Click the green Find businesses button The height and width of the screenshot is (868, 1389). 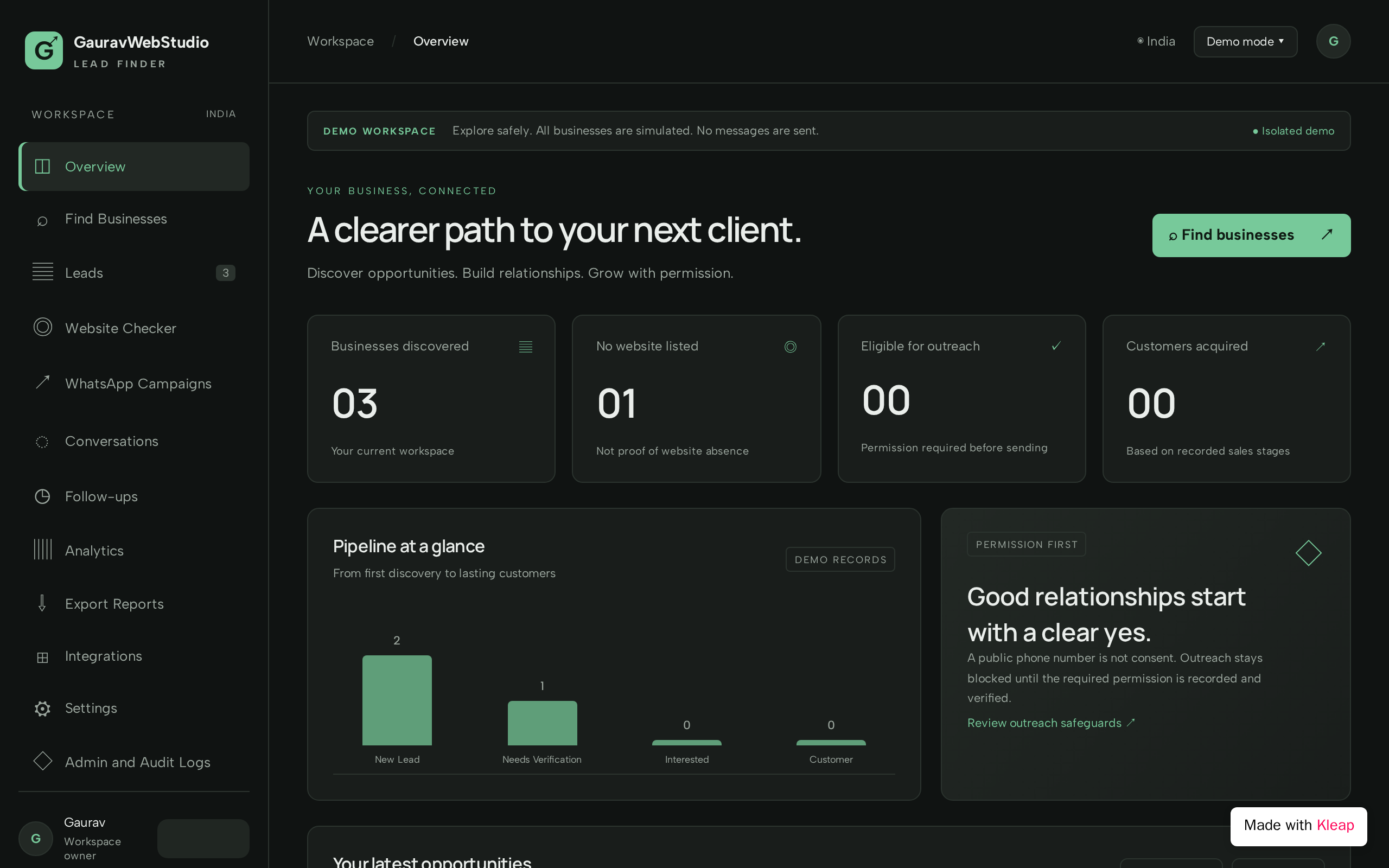(x=1251, y=235)
